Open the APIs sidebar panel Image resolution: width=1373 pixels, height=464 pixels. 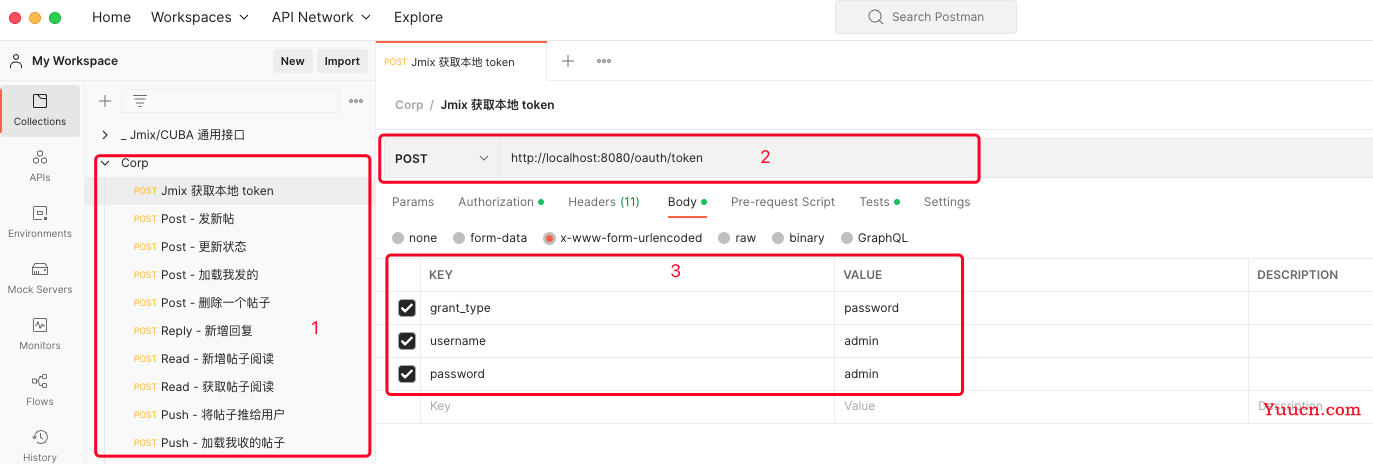pos(40,166)
